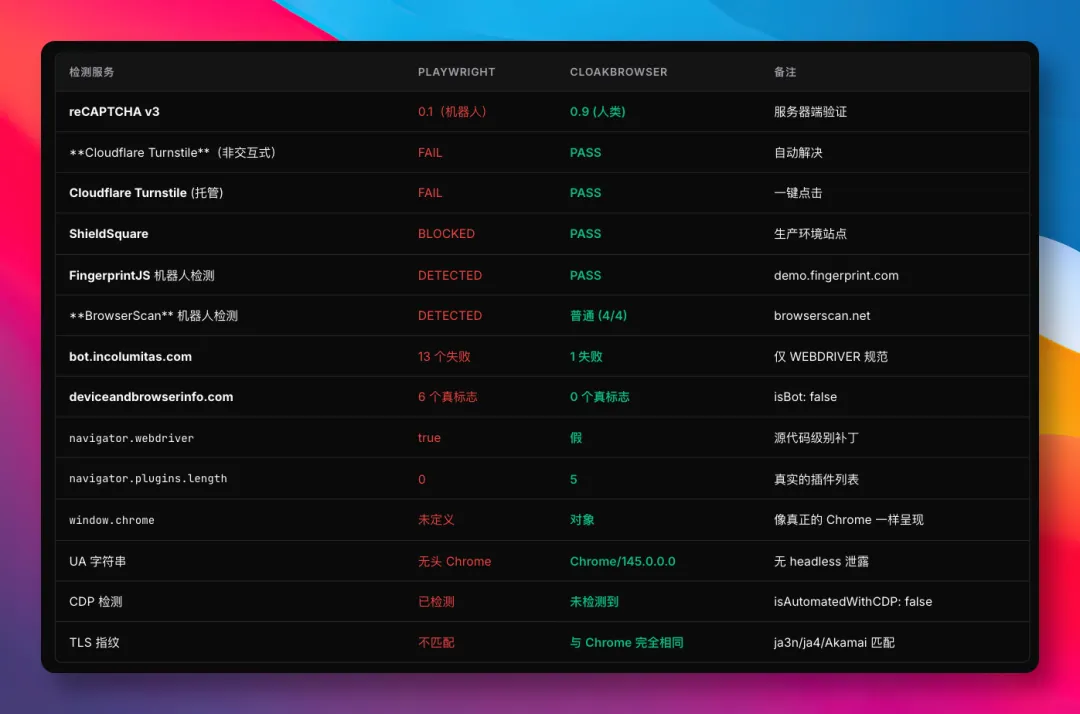Click the 0 个真标志 cell
Screen dimensions: 1080x714
[x=599, y=397]
